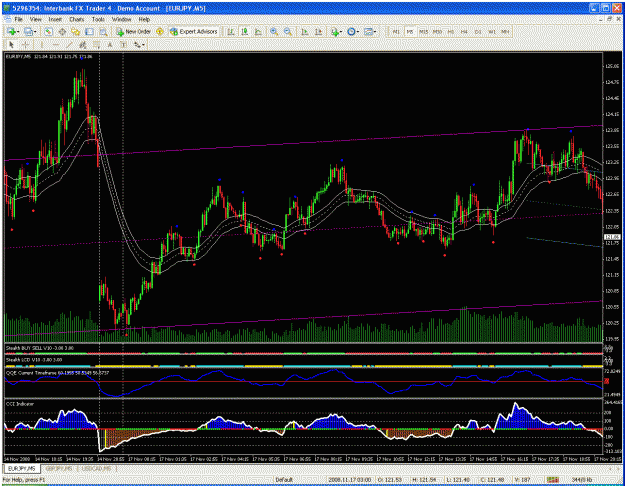Switch to H4 timeframe
The image size is (625, 486).
(x=464, y=31)
